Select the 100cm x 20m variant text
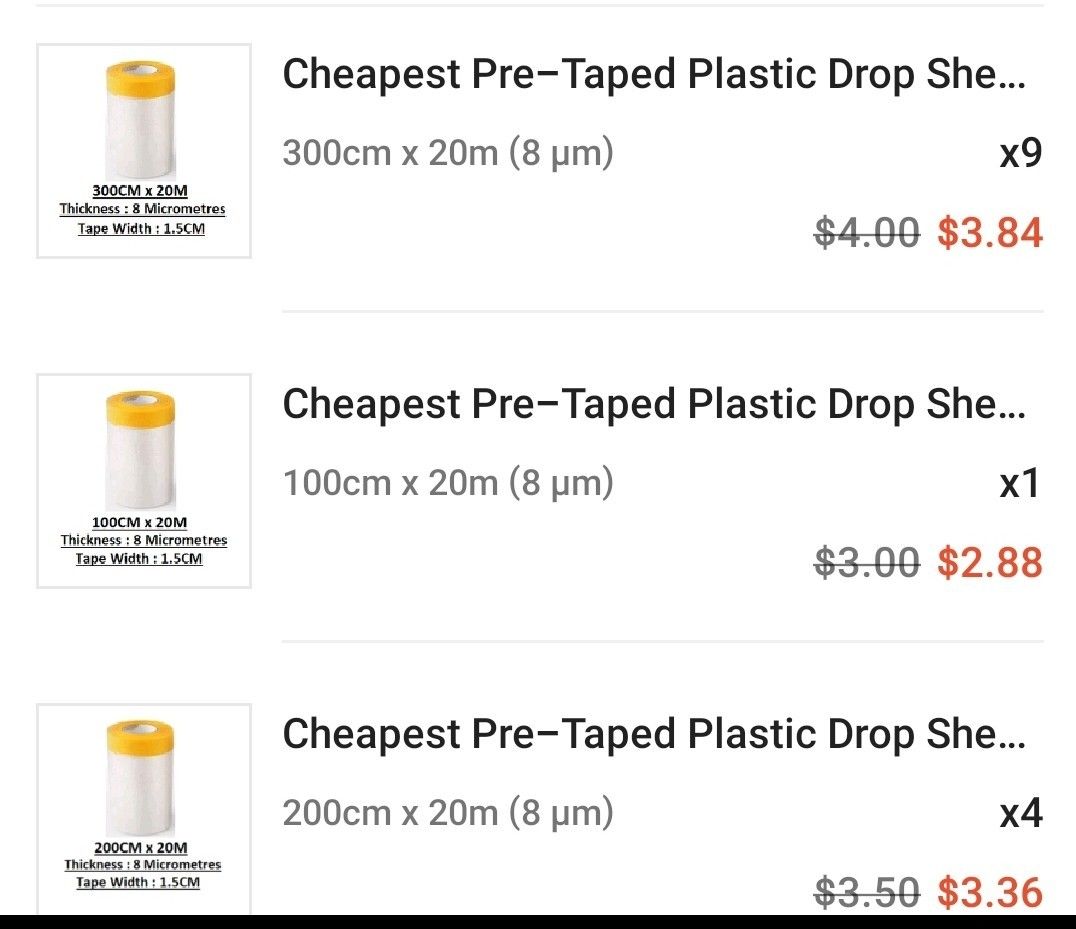 click(x=447, y=482)
